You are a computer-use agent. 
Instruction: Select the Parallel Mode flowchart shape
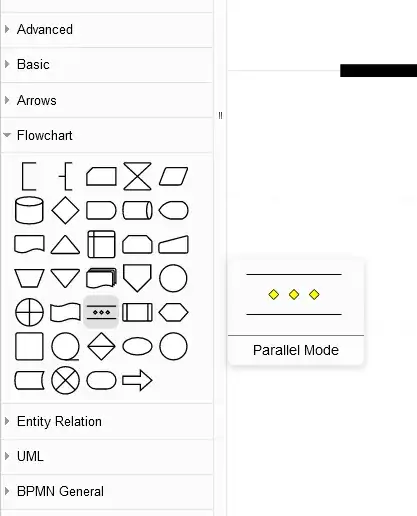(101, 312)
